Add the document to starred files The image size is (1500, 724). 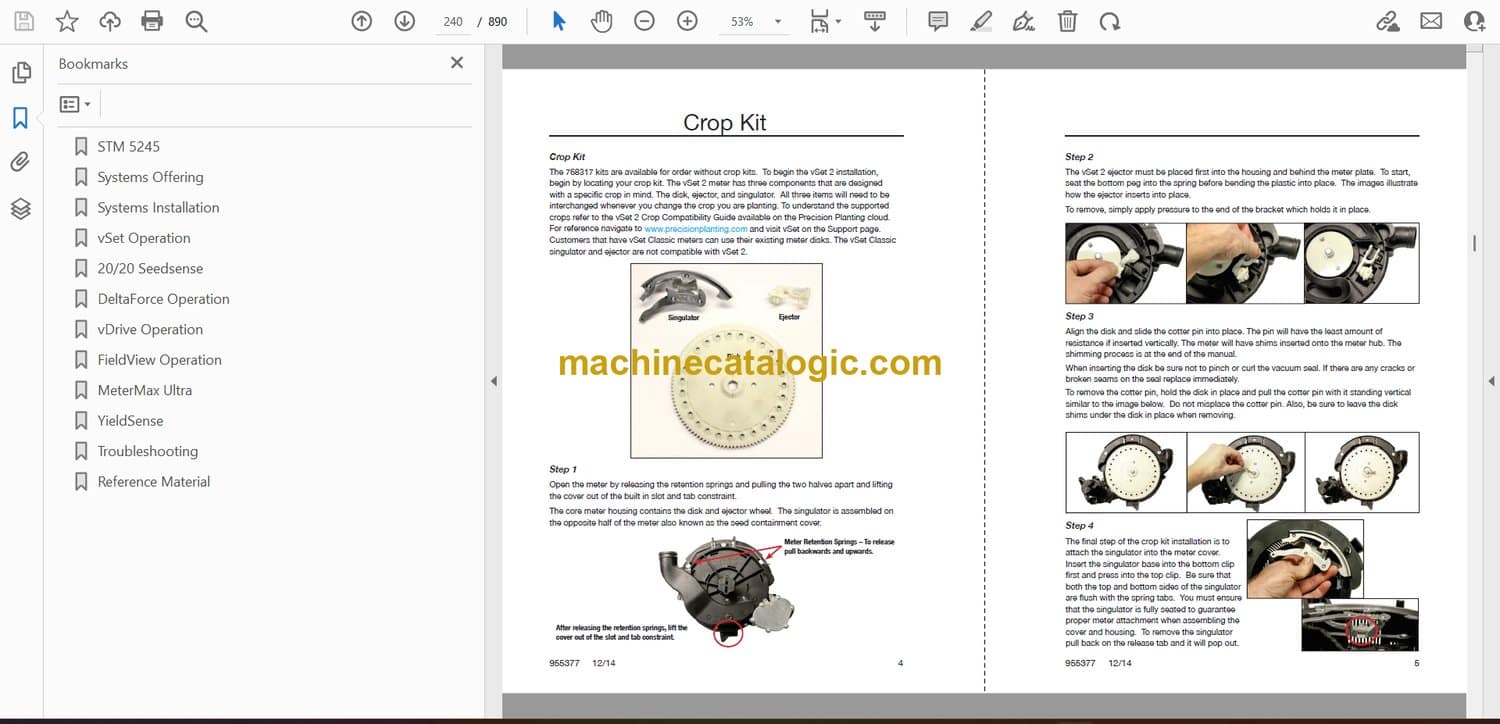[x=67, y=21]
